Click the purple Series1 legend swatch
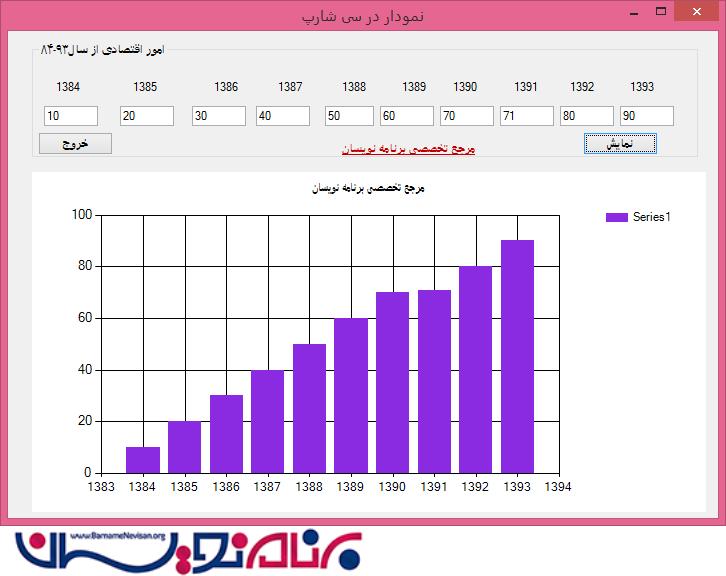Image resolution: width=726 pixels, height=576 pixels. click(x=616, y=217)
